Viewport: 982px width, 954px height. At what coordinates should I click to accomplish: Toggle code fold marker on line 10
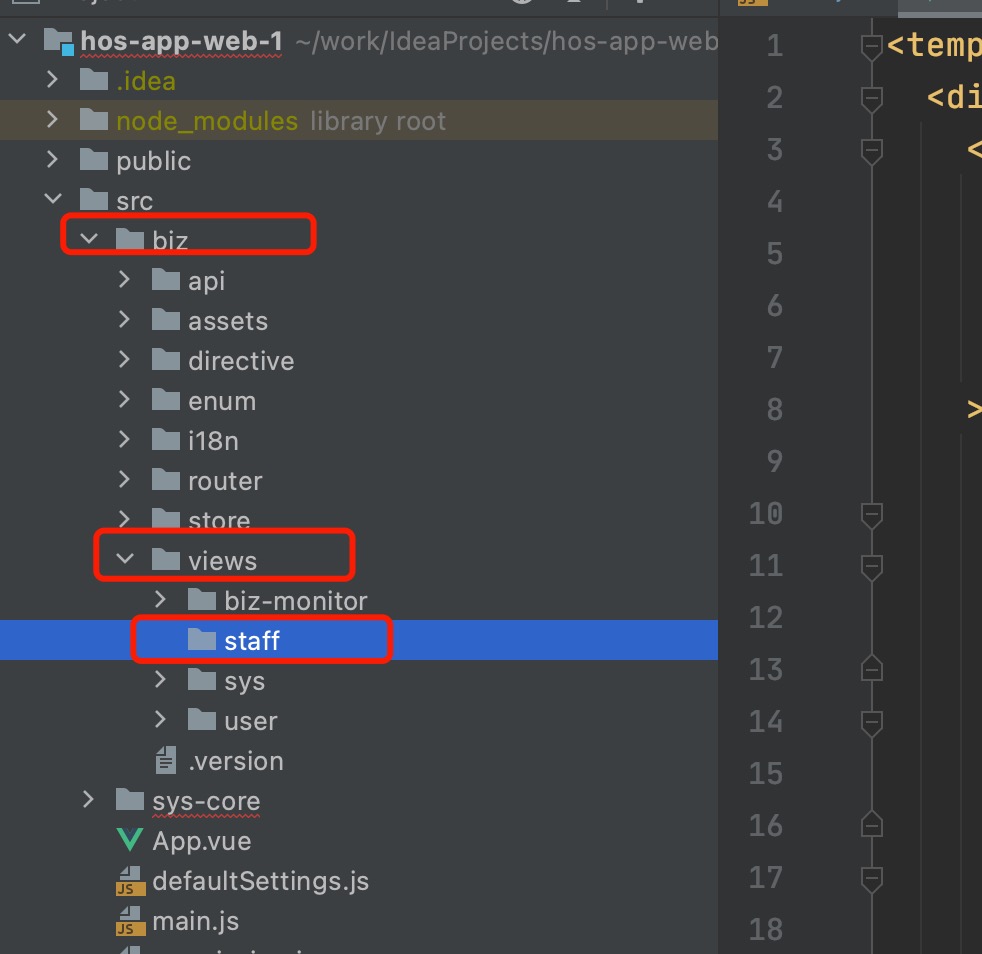click(x=872, y=514)
